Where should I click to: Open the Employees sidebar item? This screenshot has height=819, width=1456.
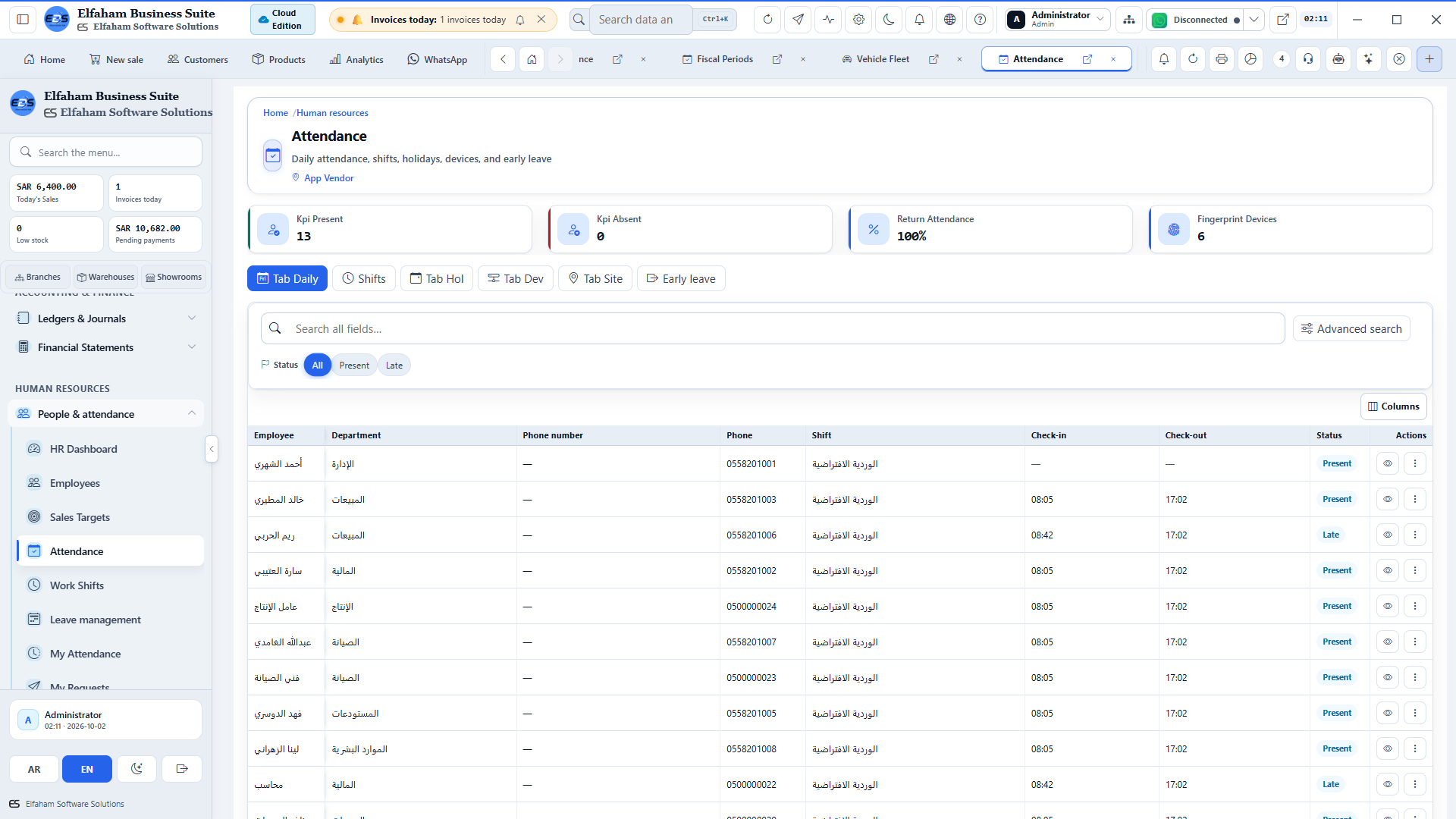point(110,483)
